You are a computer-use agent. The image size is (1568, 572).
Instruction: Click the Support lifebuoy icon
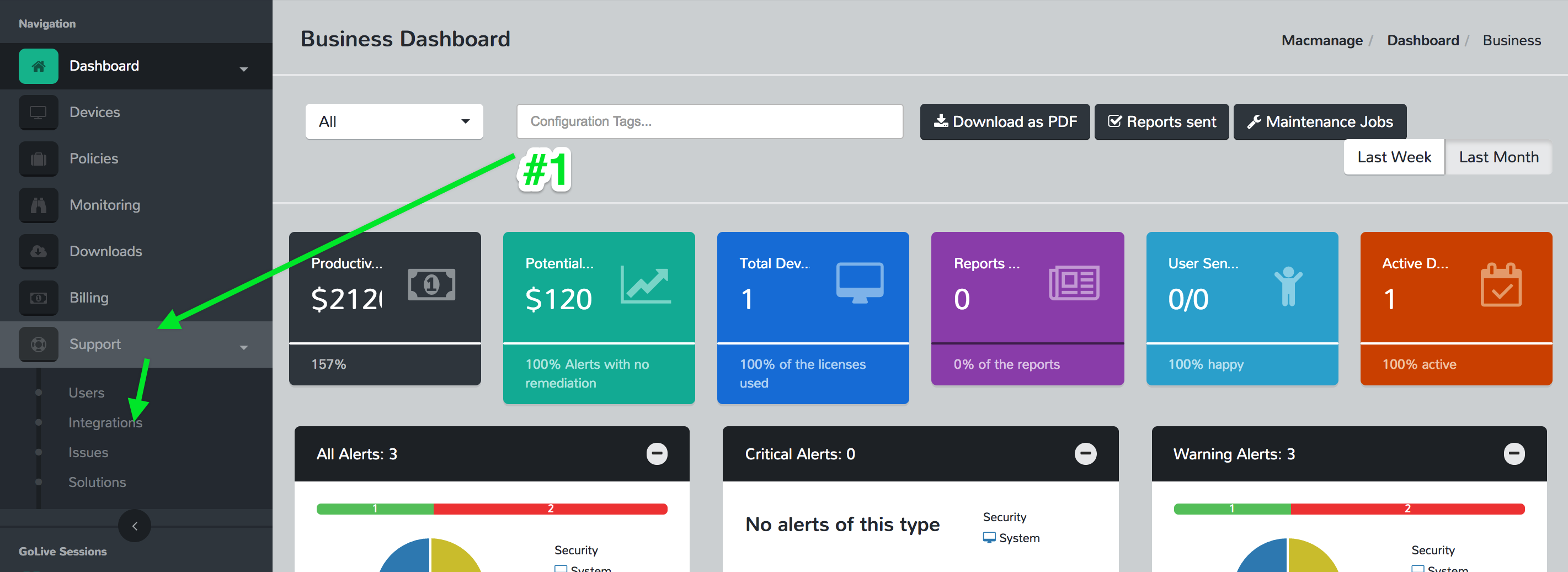click(39, 344)
